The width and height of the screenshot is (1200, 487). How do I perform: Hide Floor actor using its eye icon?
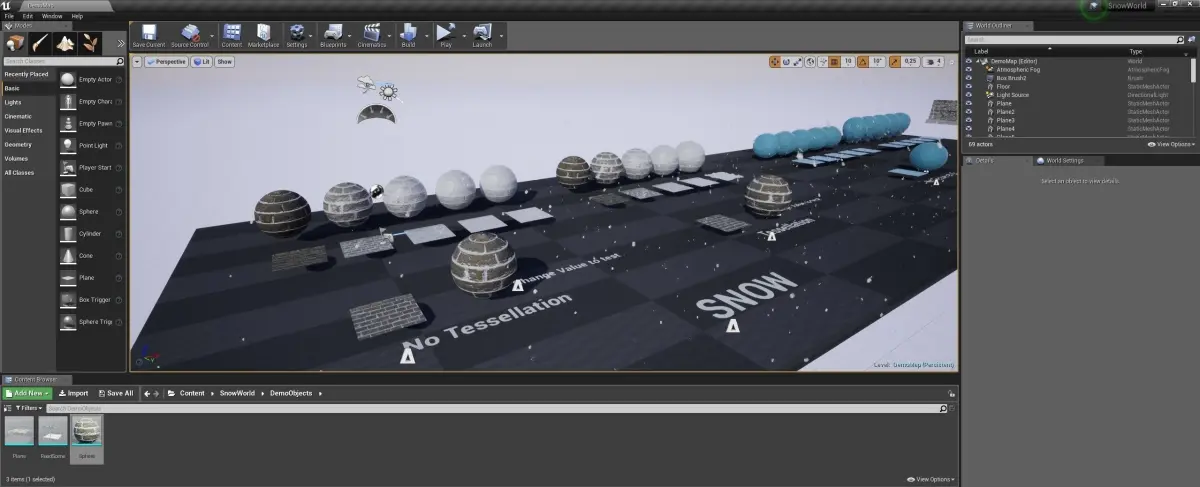[x=968, y=86]
